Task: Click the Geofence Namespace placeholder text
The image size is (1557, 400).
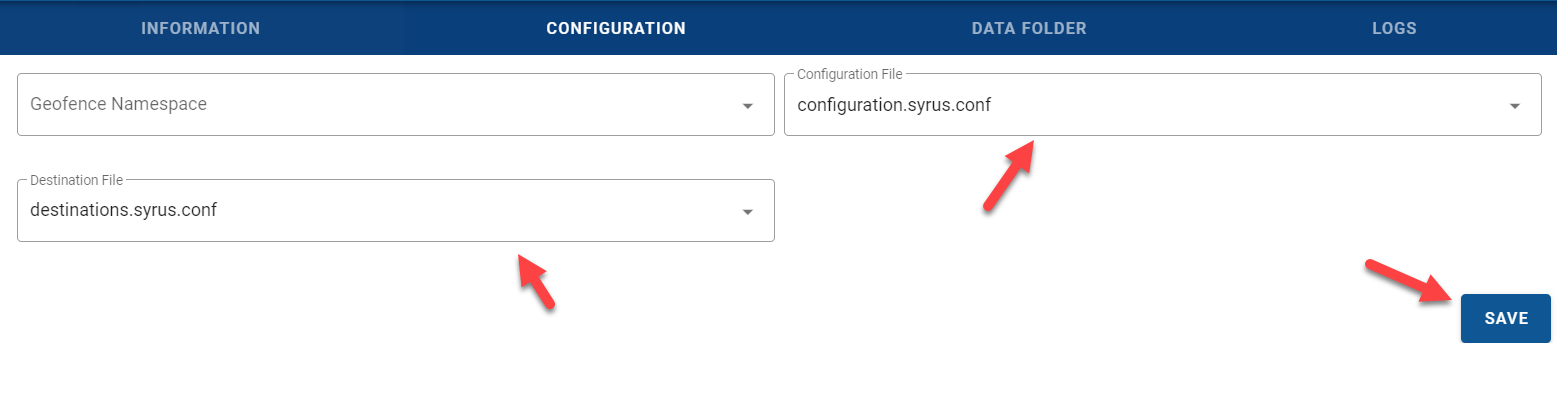Action: tap(119, 104)
